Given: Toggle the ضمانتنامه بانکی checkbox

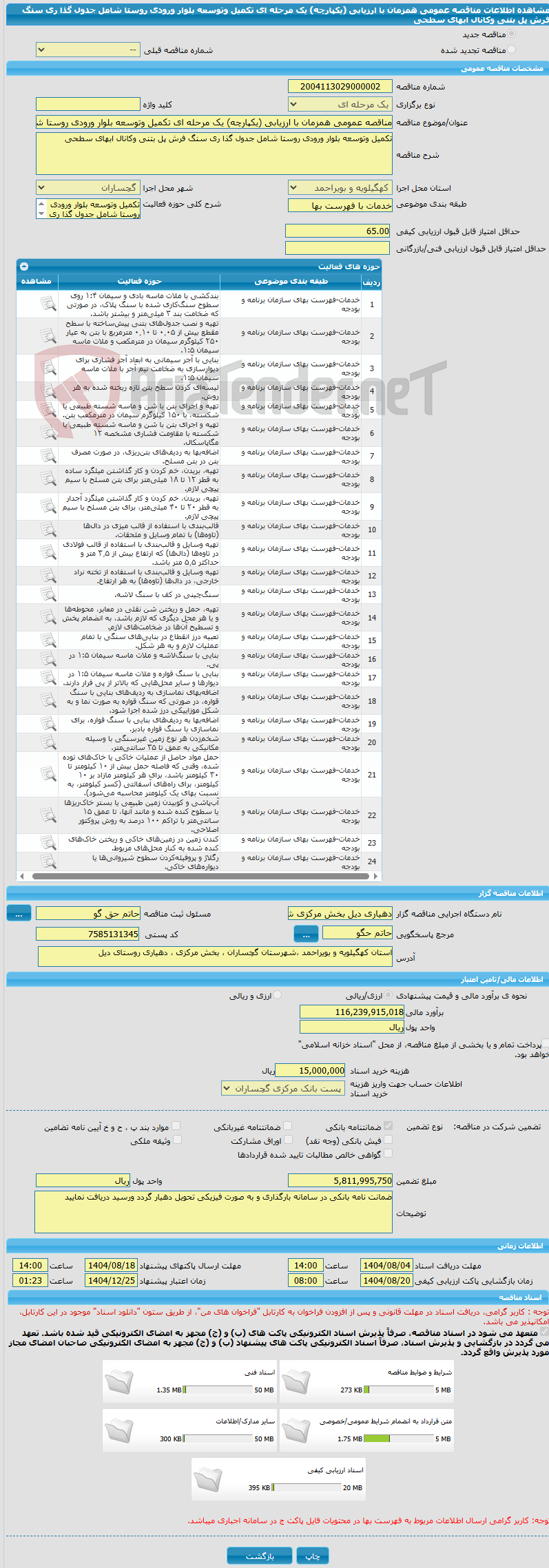Looking at the screenshot, I should click(388, 1126).
